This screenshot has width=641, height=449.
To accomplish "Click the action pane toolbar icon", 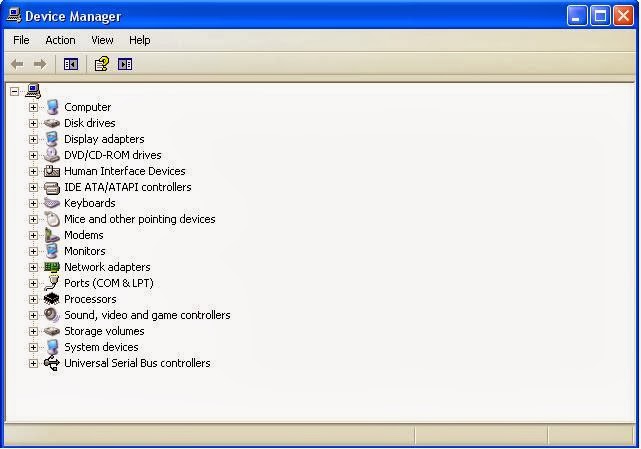I will tap(125, 64).
